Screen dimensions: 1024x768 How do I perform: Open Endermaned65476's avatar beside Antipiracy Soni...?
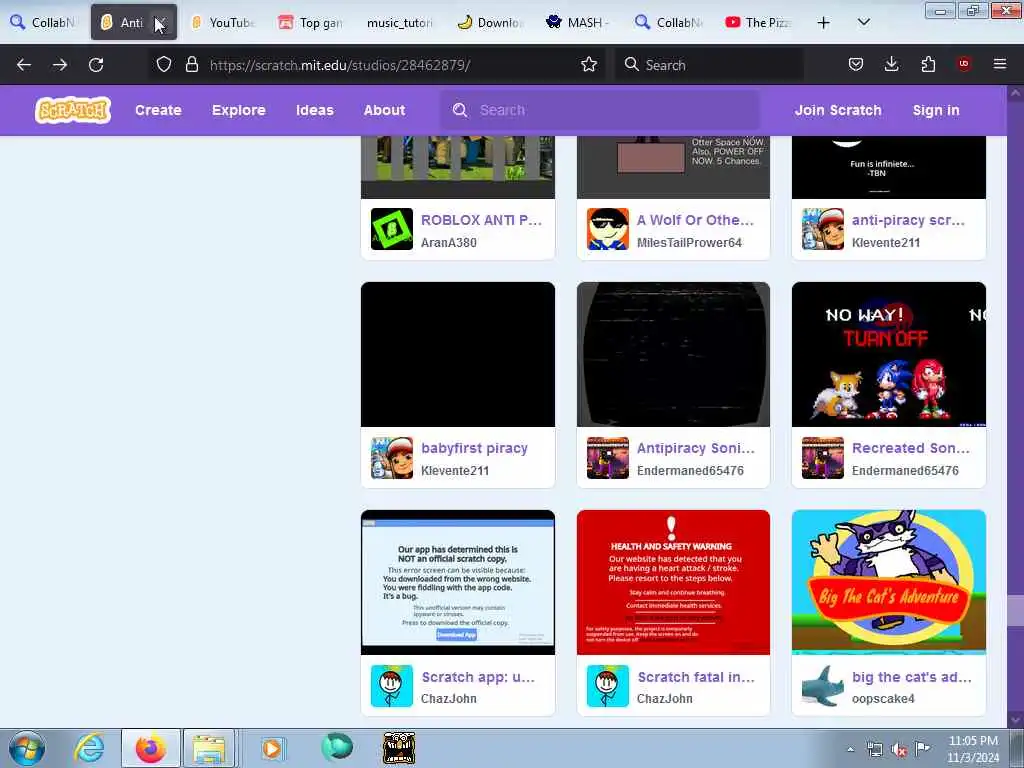click(607, 458)
